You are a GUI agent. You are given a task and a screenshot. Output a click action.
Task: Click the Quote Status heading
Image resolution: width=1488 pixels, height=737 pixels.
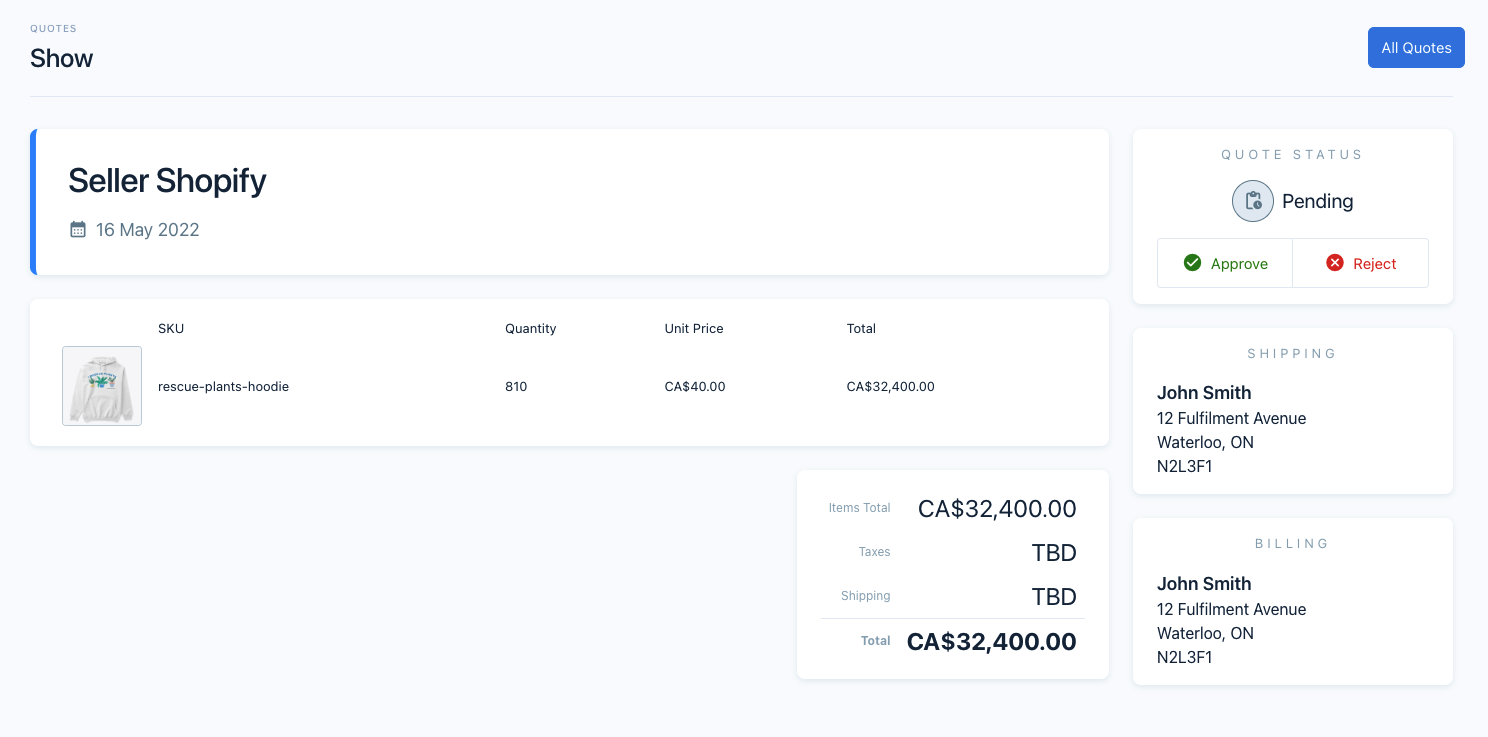pyautogui.click(x=1292, y=155)
